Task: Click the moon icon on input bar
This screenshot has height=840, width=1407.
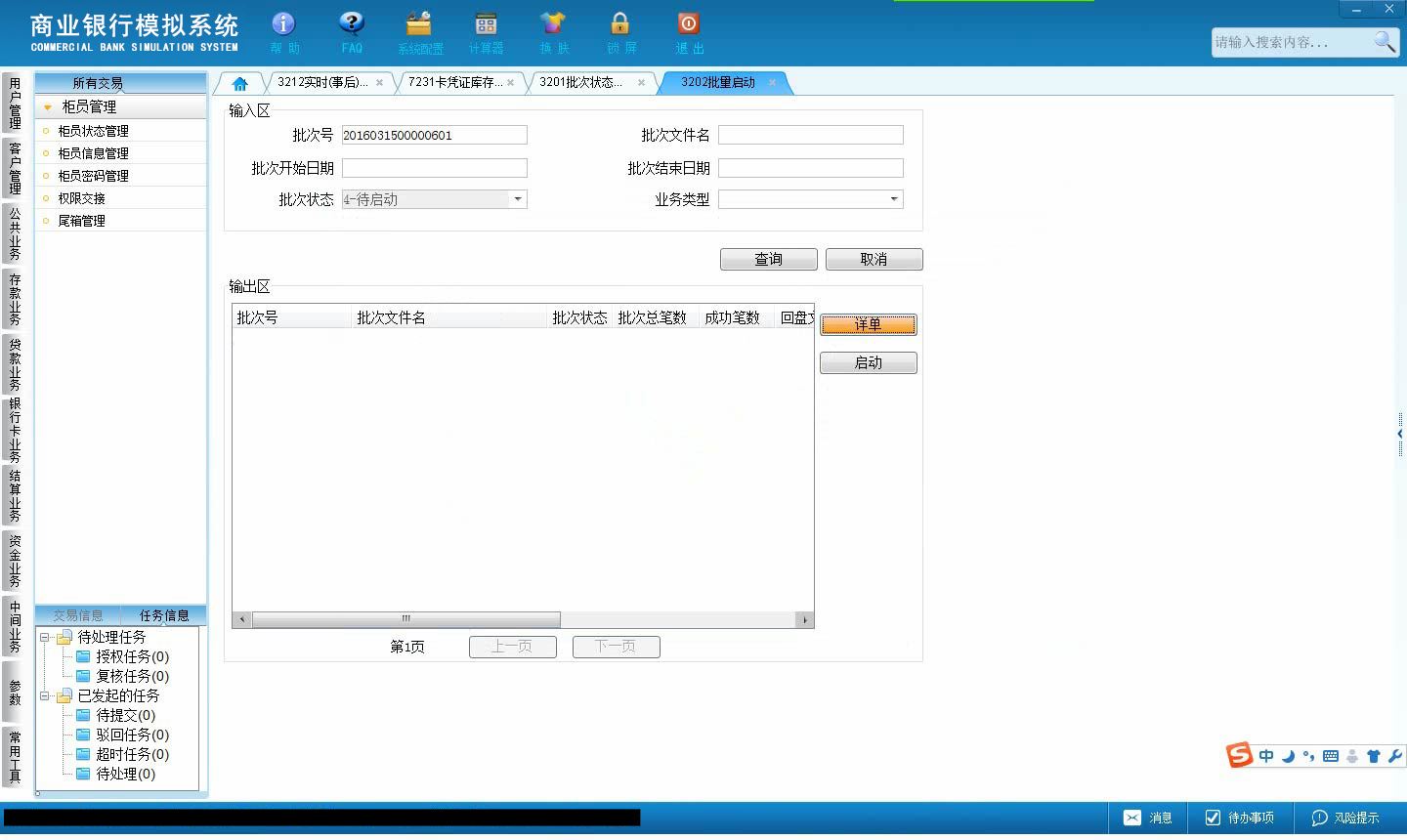Action: tap(1288, 756)
